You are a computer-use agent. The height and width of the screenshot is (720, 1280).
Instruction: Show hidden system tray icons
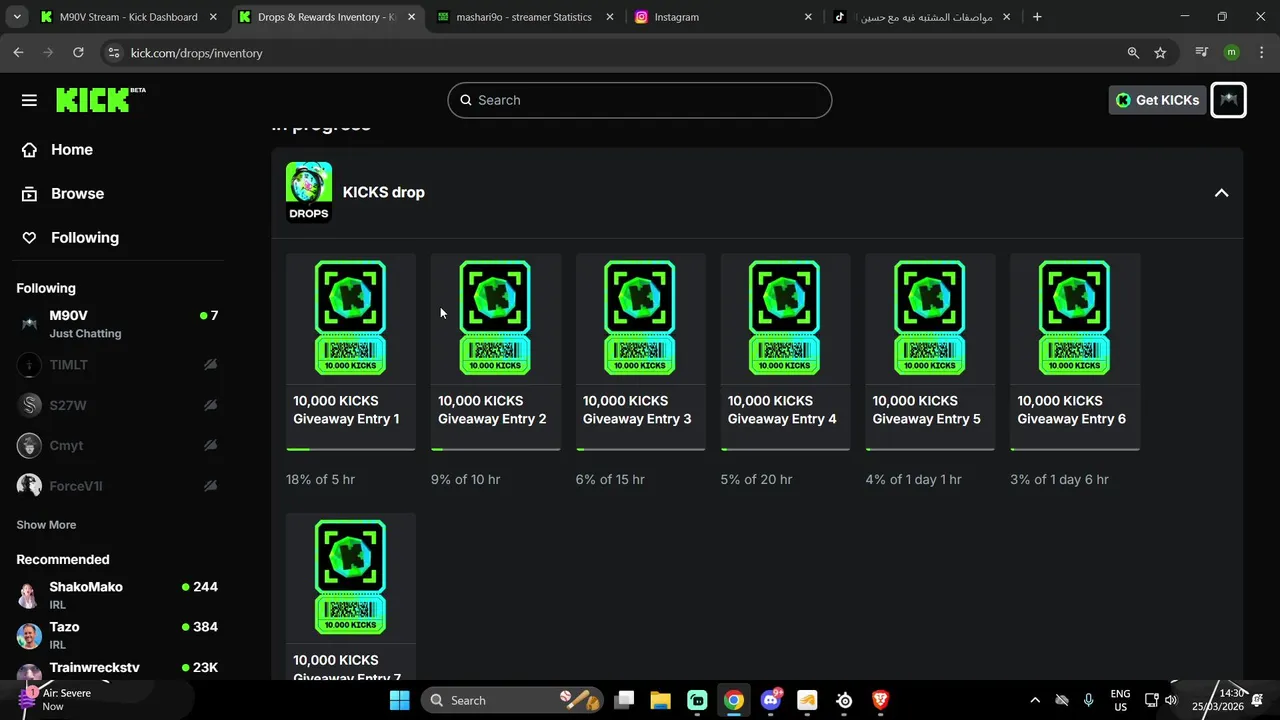click(x=1035, y=700)
